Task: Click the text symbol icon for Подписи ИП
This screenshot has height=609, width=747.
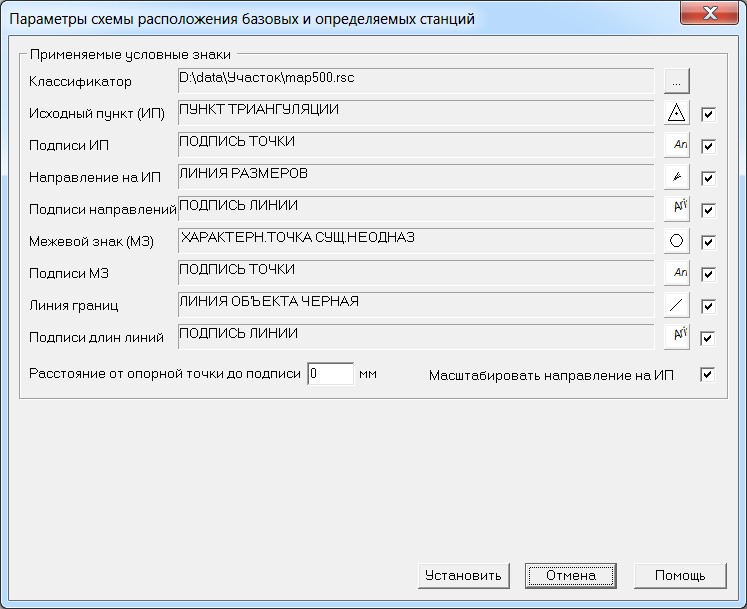Action: 677,146
